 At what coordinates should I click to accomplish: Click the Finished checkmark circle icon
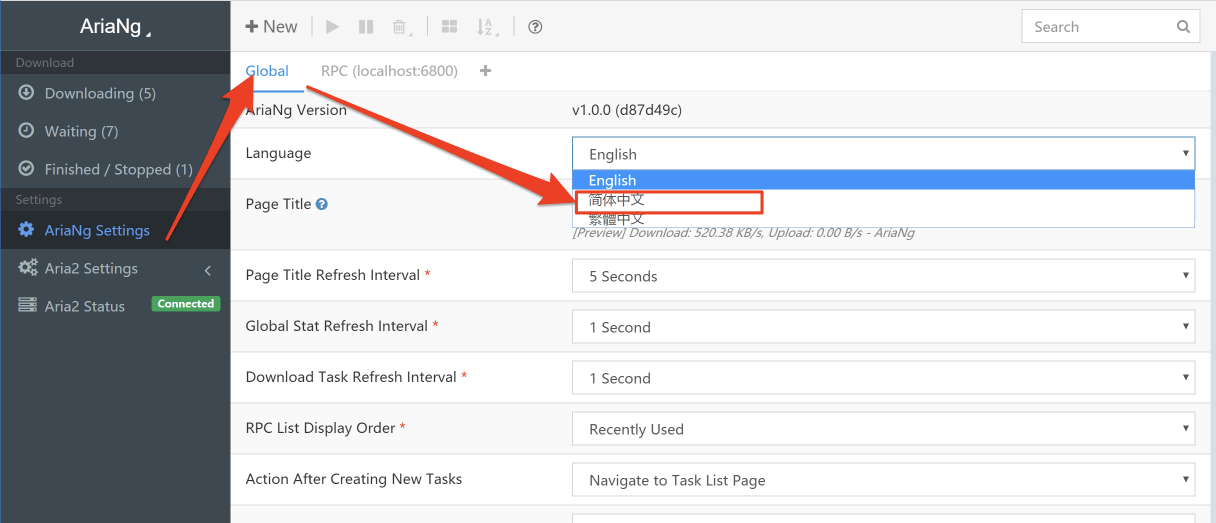pyautogui.click(x=26, y=169)
